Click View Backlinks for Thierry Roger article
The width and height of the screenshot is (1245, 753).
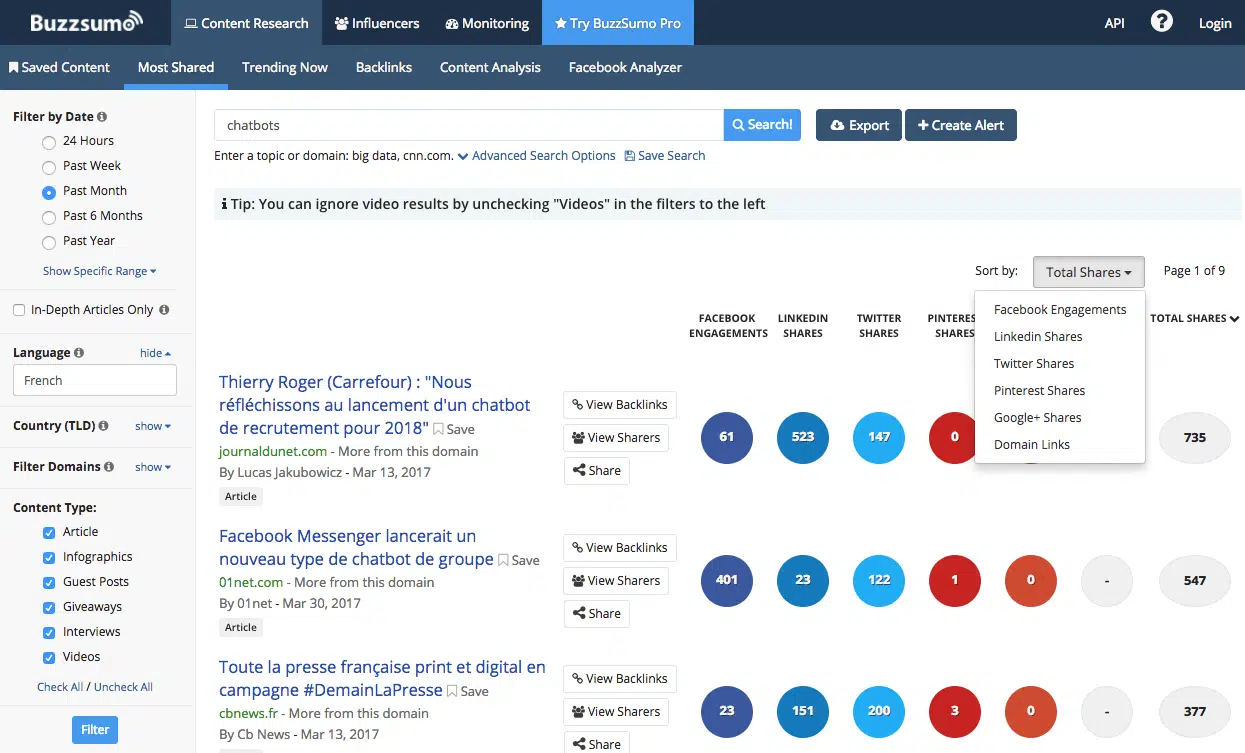[x=619, y=405]
